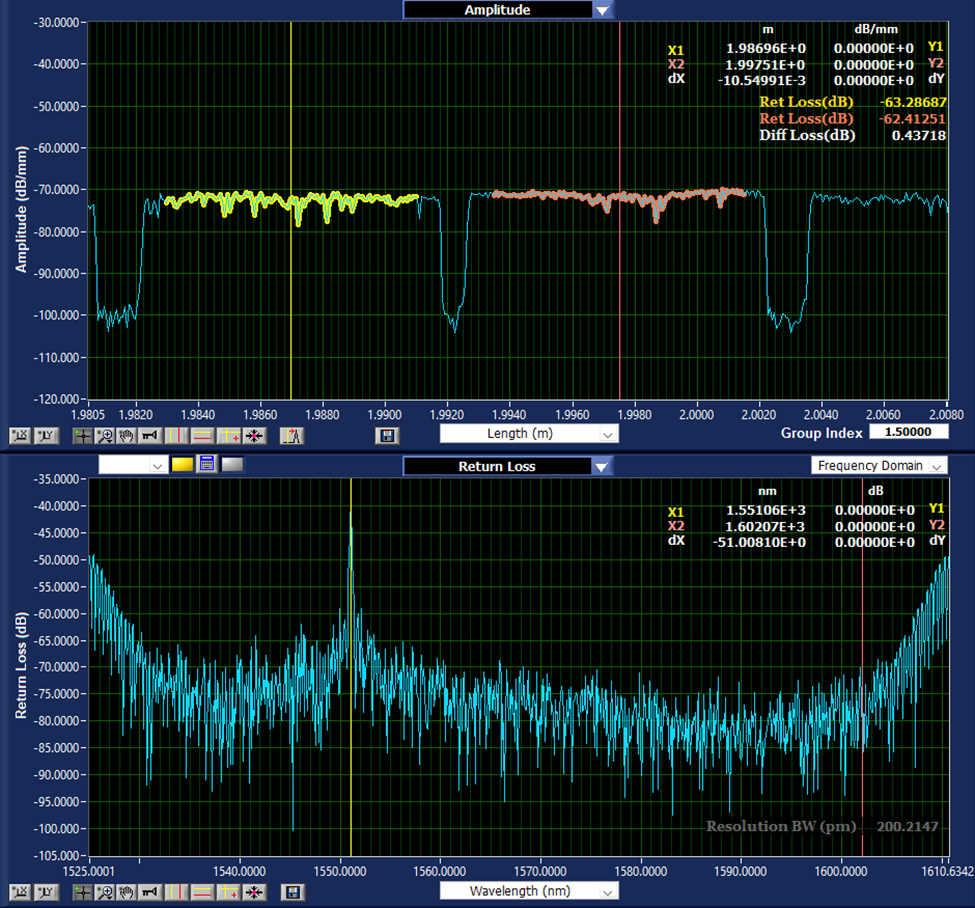
Task: Open the Length (m) axis units dropdown
Action: pos(529,433)
